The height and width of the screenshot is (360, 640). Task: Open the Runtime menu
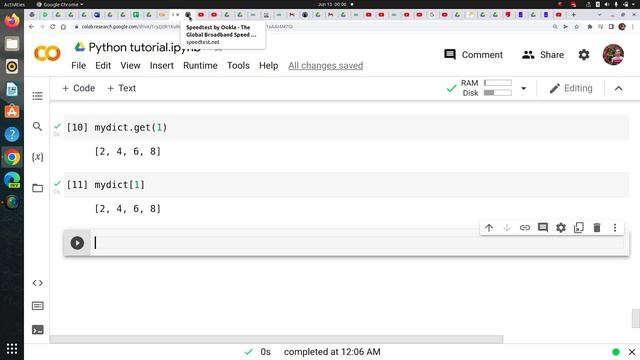click(200, 66)
